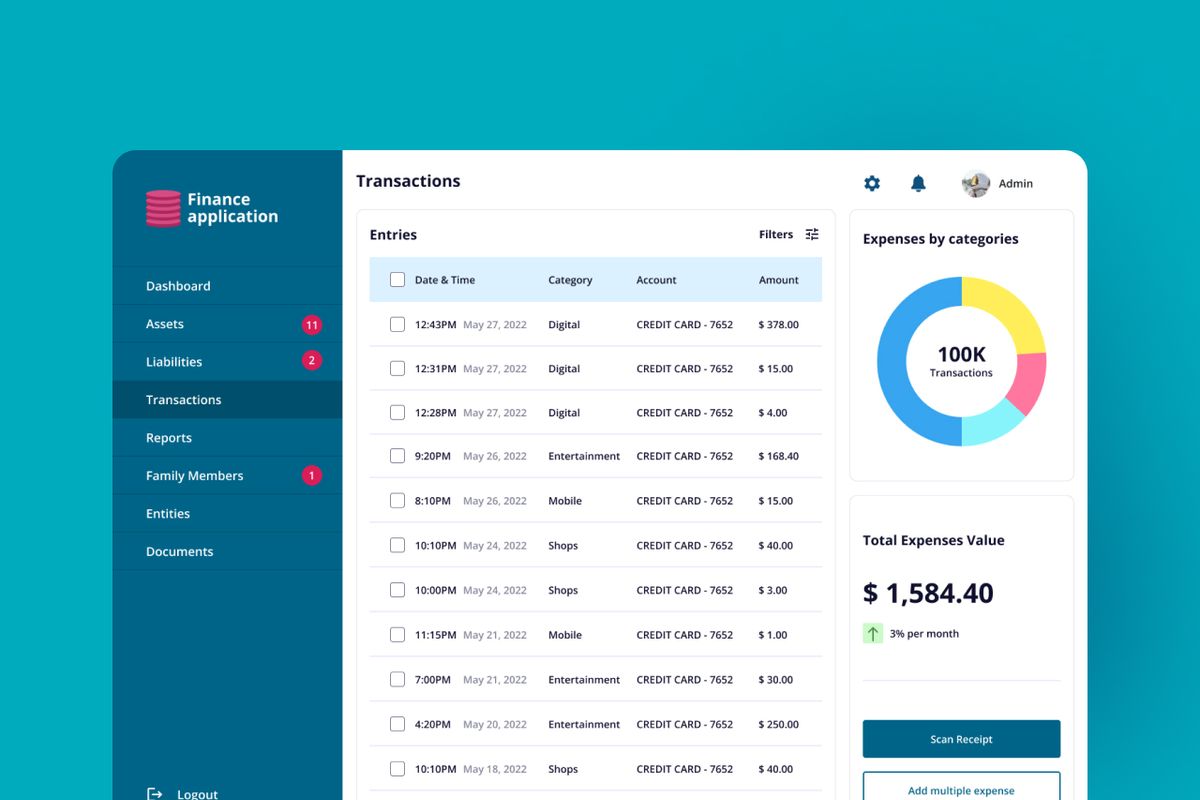Screen dimensions: 1200x800
Task: Click the Logout arrow icon
Action: pos(155,793)
